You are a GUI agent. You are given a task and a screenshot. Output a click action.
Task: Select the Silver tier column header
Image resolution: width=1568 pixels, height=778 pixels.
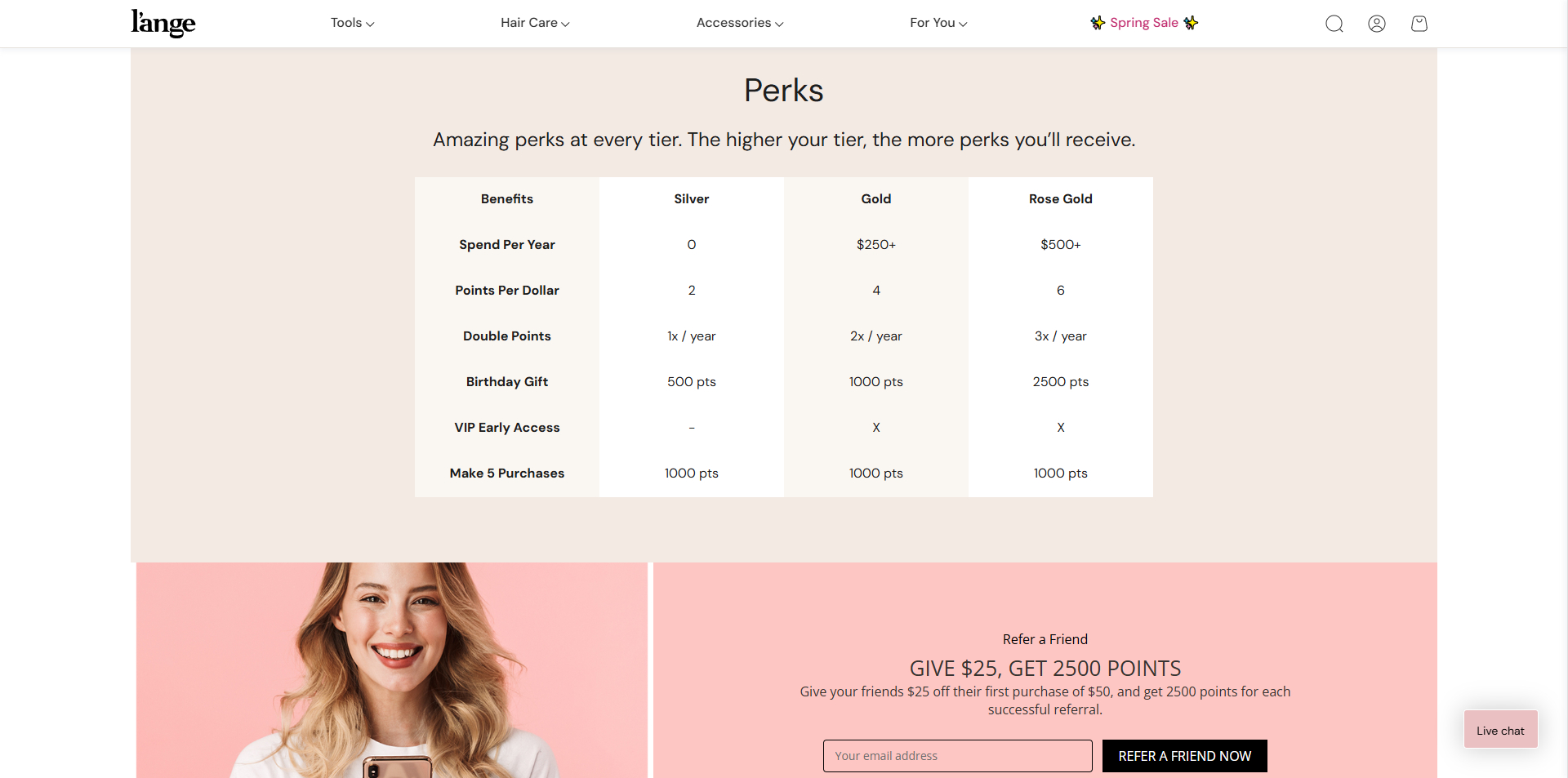[x=692, y=199]
